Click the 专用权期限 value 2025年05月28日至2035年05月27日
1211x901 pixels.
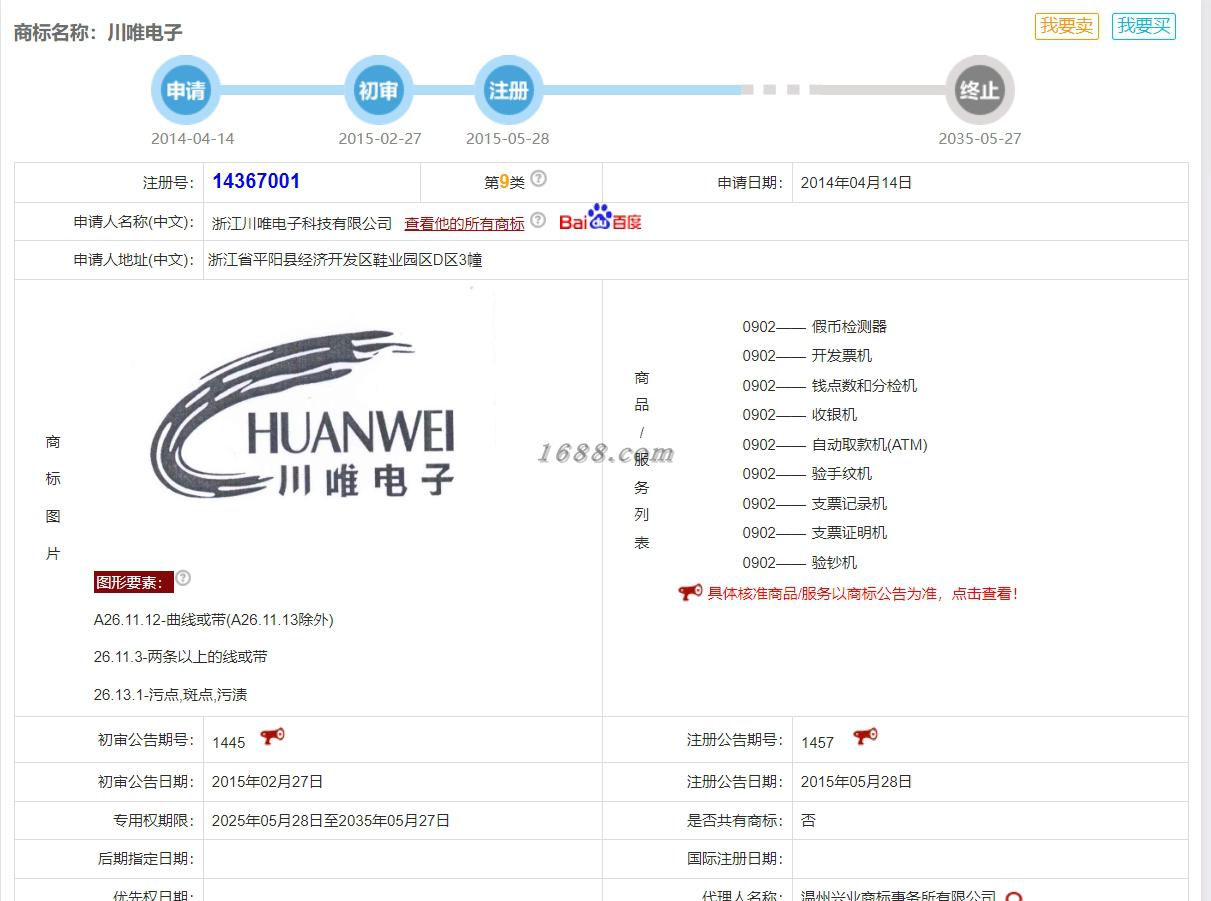click(x=331, y=820)
